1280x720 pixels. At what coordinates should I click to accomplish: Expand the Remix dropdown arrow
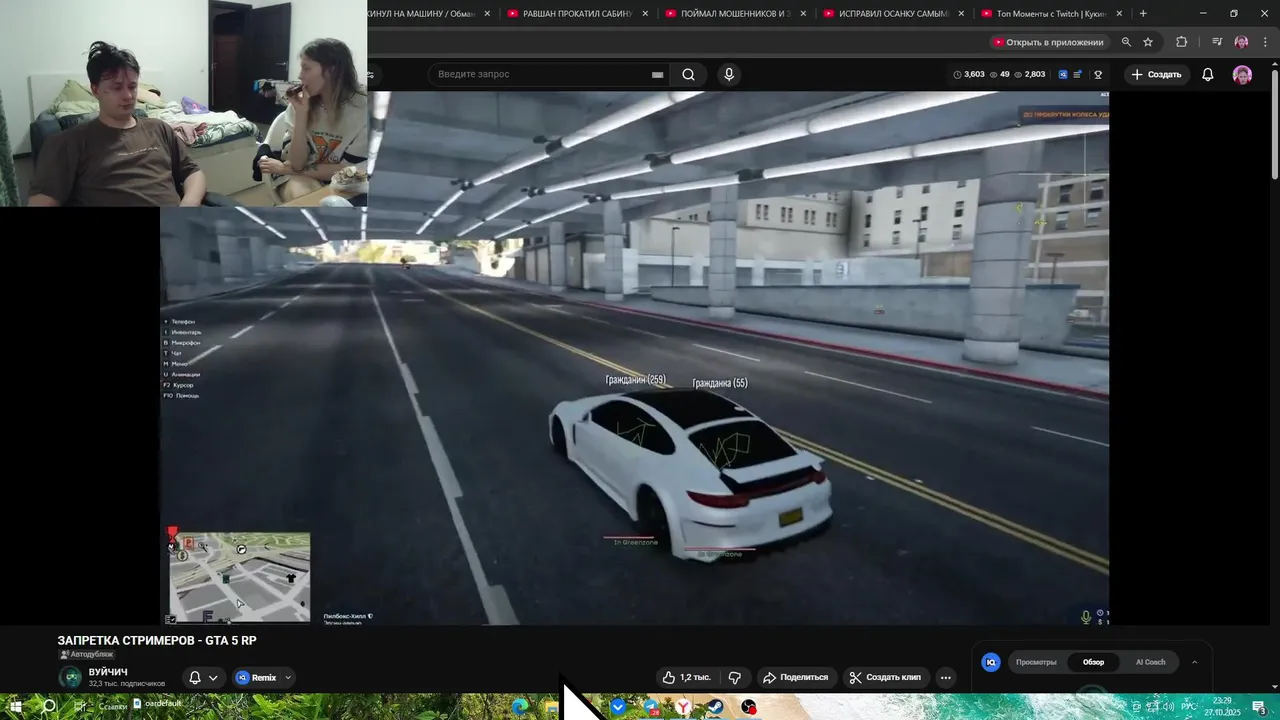288,678
